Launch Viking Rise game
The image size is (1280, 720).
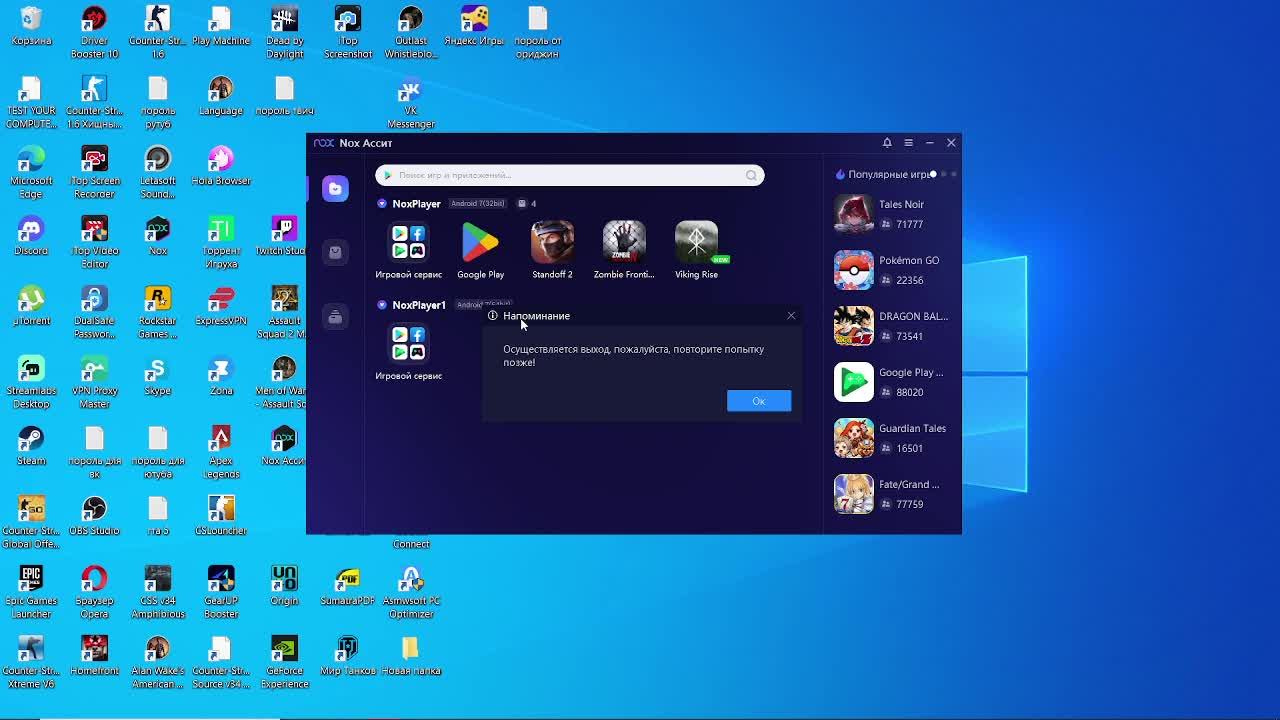[696, 250]
